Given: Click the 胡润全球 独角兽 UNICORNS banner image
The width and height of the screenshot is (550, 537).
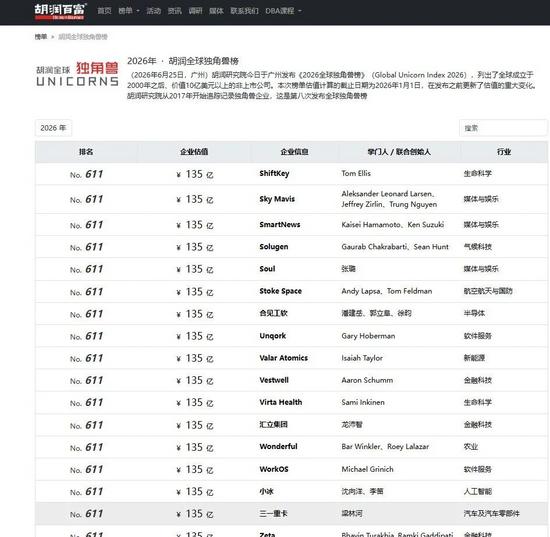Looking at the screenshot, I should [x=78, y=75].
